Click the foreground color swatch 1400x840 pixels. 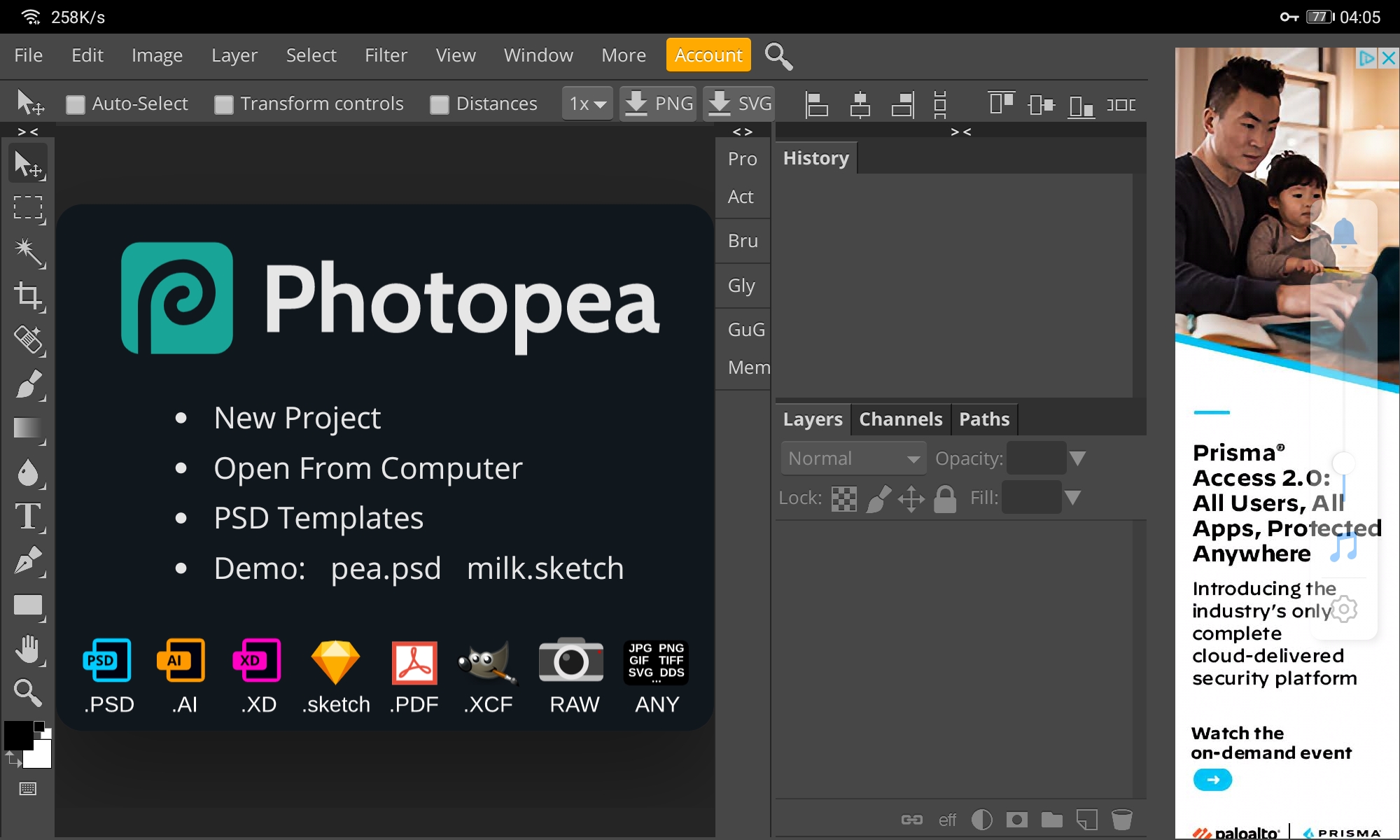click(x=17, y=736)
